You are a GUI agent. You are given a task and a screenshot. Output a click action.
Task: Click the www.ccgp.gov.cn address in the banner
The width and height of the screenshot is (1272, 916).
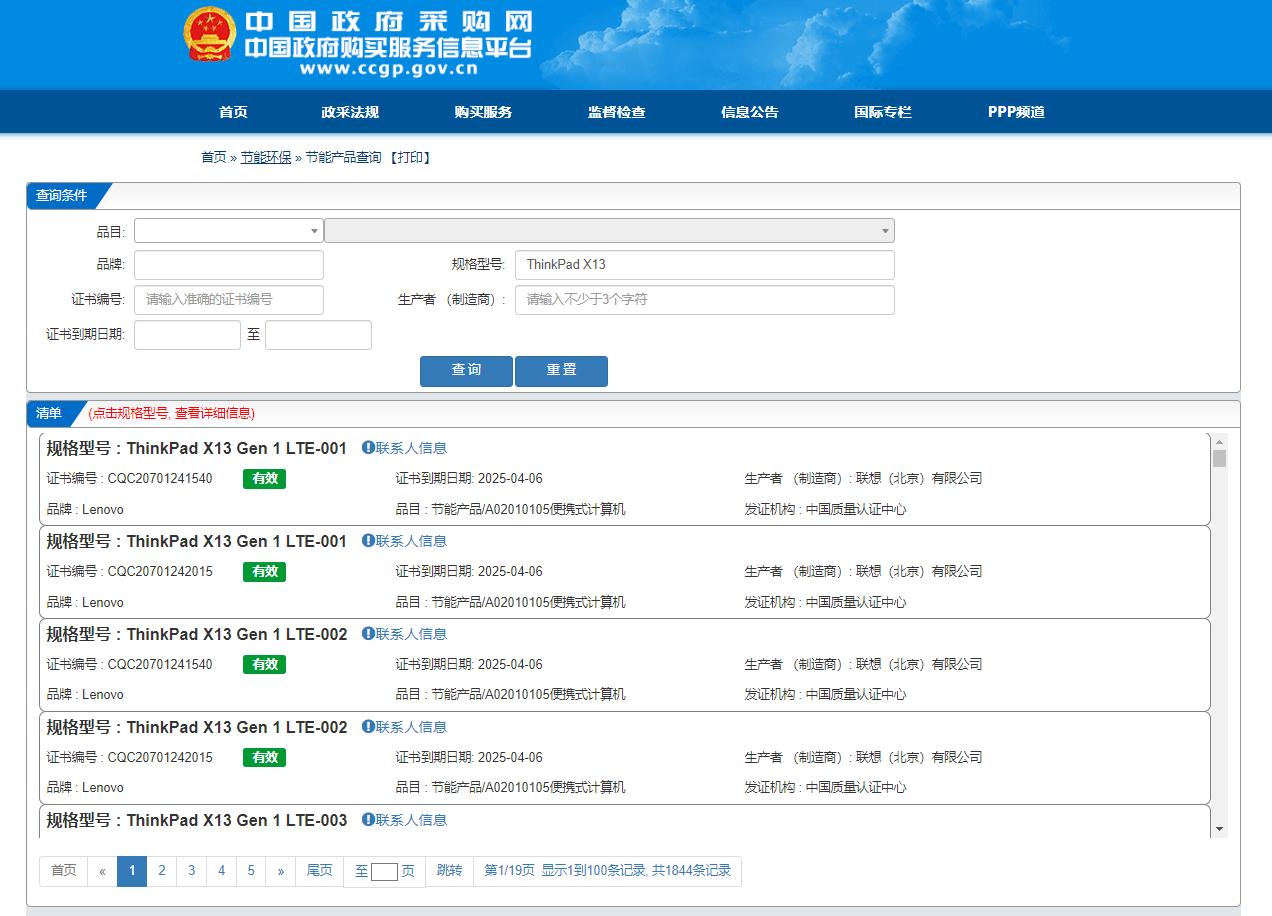pos(388,69)
